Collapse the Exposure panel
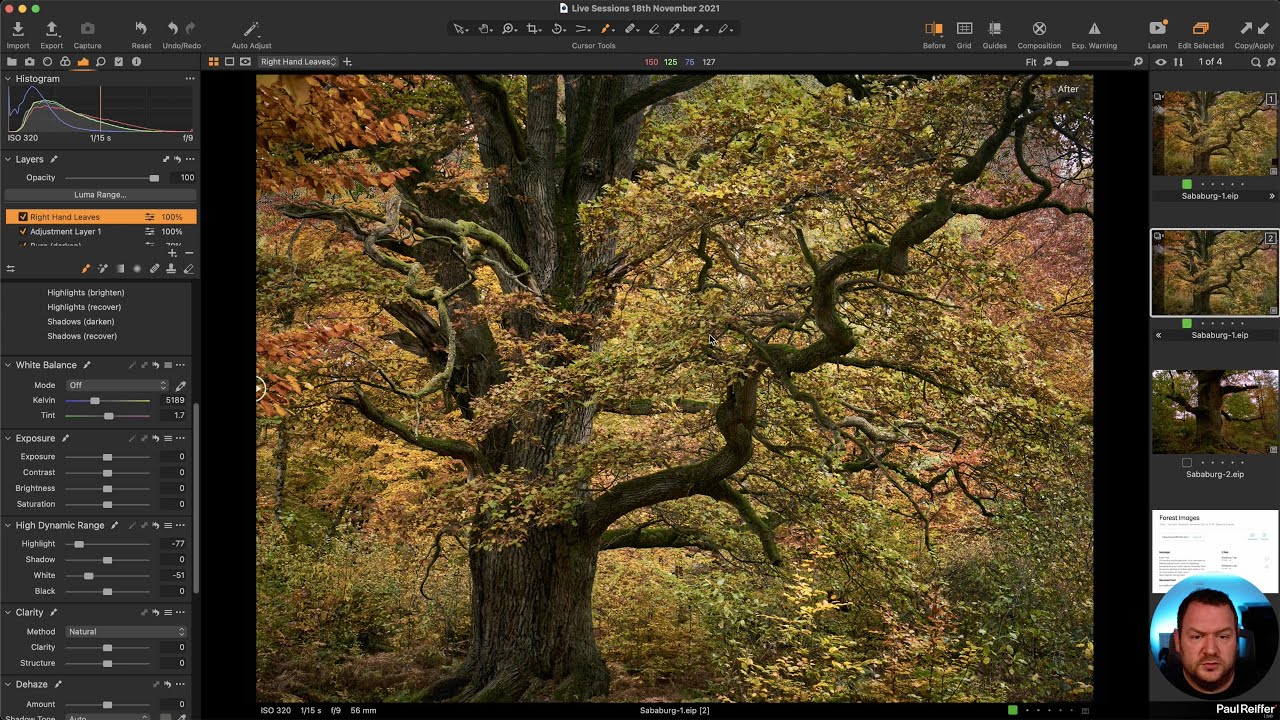The height and width of the screenshot is (720, 1280). click(8, 438)
